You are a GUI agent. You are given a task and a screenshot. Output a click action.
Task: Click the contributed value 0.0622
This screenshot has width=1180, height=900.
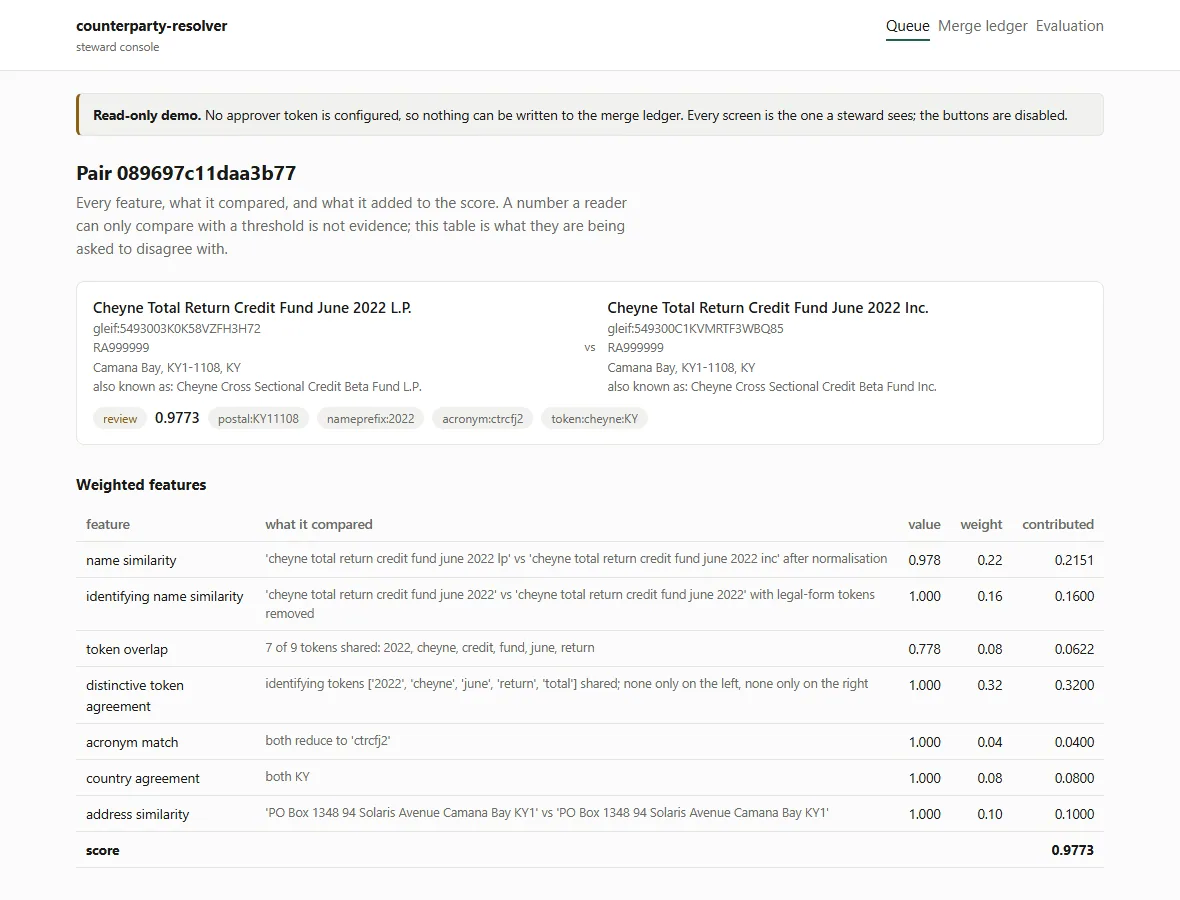[x=1074, y=649]
